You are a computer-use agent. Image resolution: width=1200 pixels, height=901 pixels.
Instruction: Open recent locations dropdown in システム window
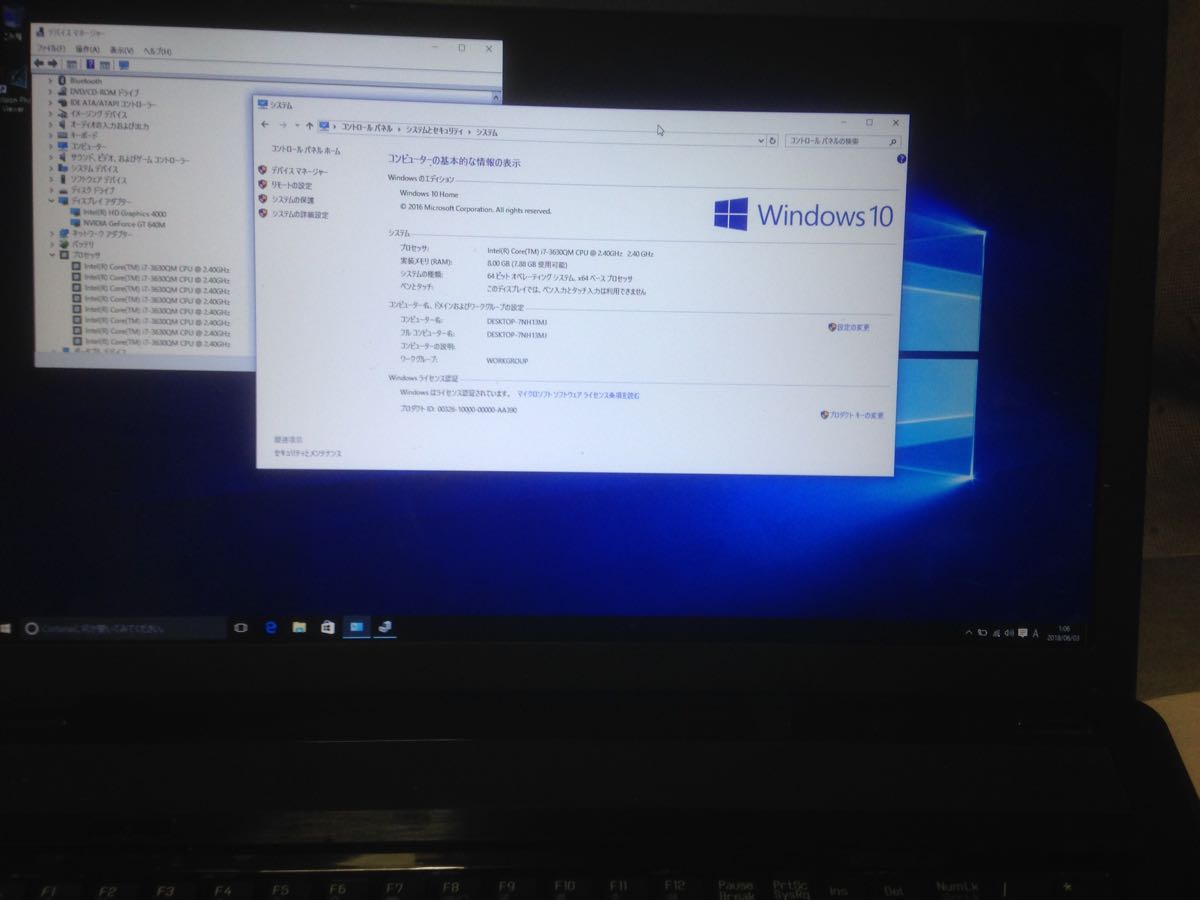coord(297,126)
